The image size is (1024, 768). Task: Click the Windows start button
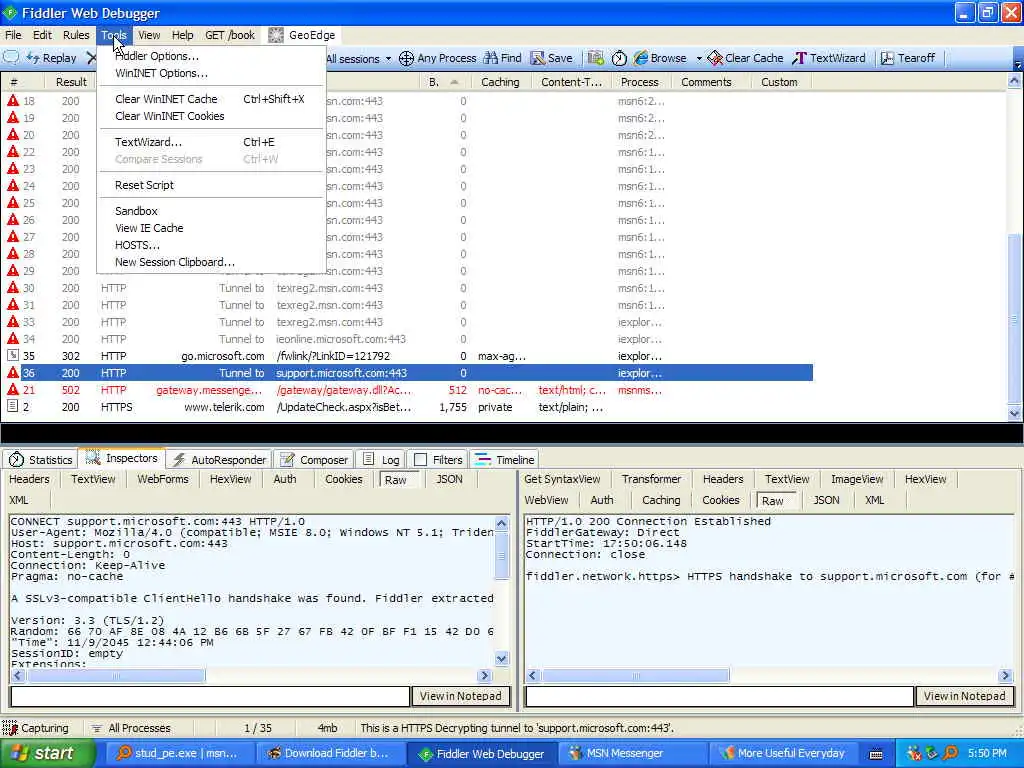48,753
